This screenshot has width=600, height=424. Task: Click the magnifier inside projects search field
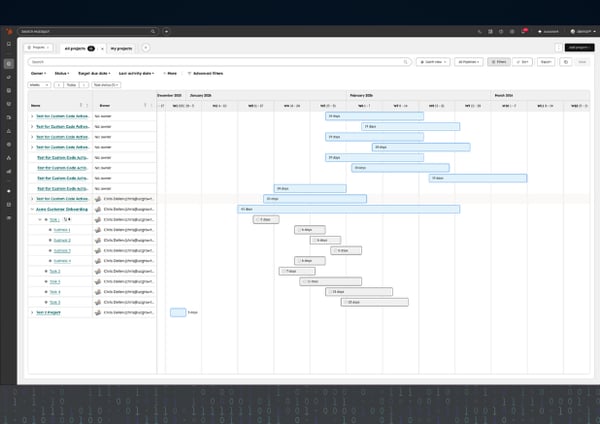pos(406,62)
